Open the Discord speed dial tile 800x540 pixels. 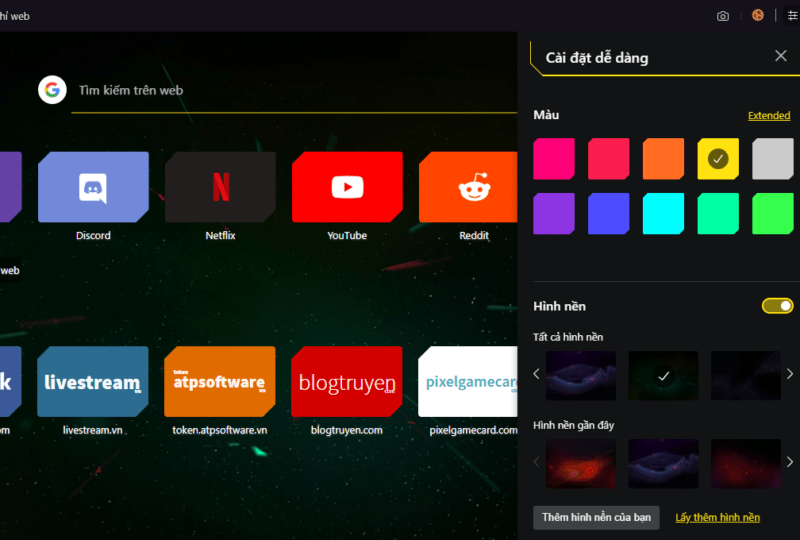[93, 187]
